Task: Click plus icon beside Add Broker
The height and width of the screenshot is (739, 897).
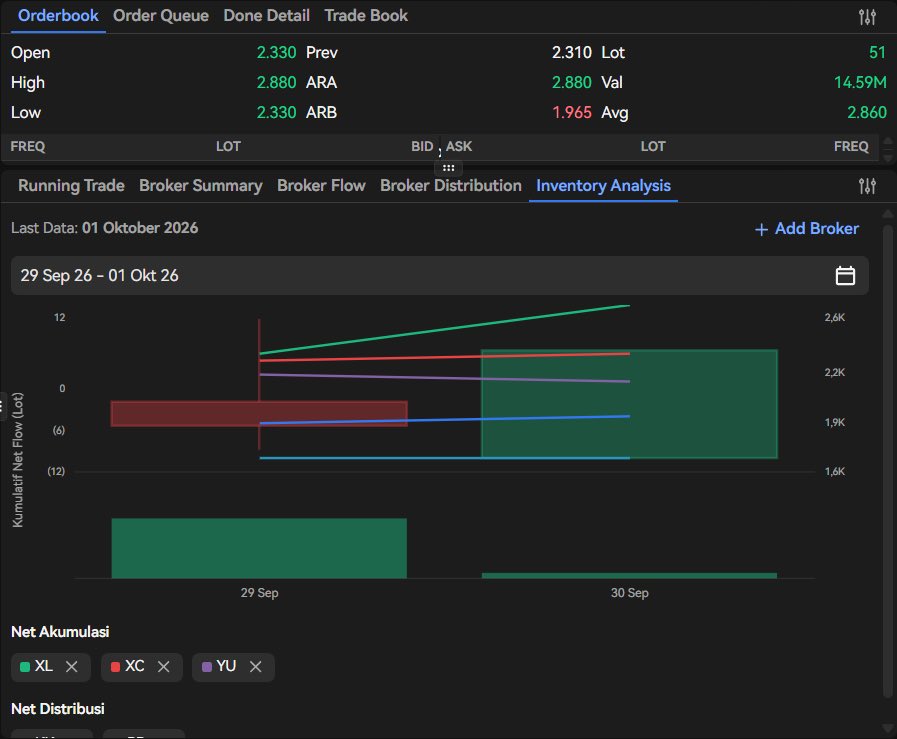Action: [x=761, y=229]
